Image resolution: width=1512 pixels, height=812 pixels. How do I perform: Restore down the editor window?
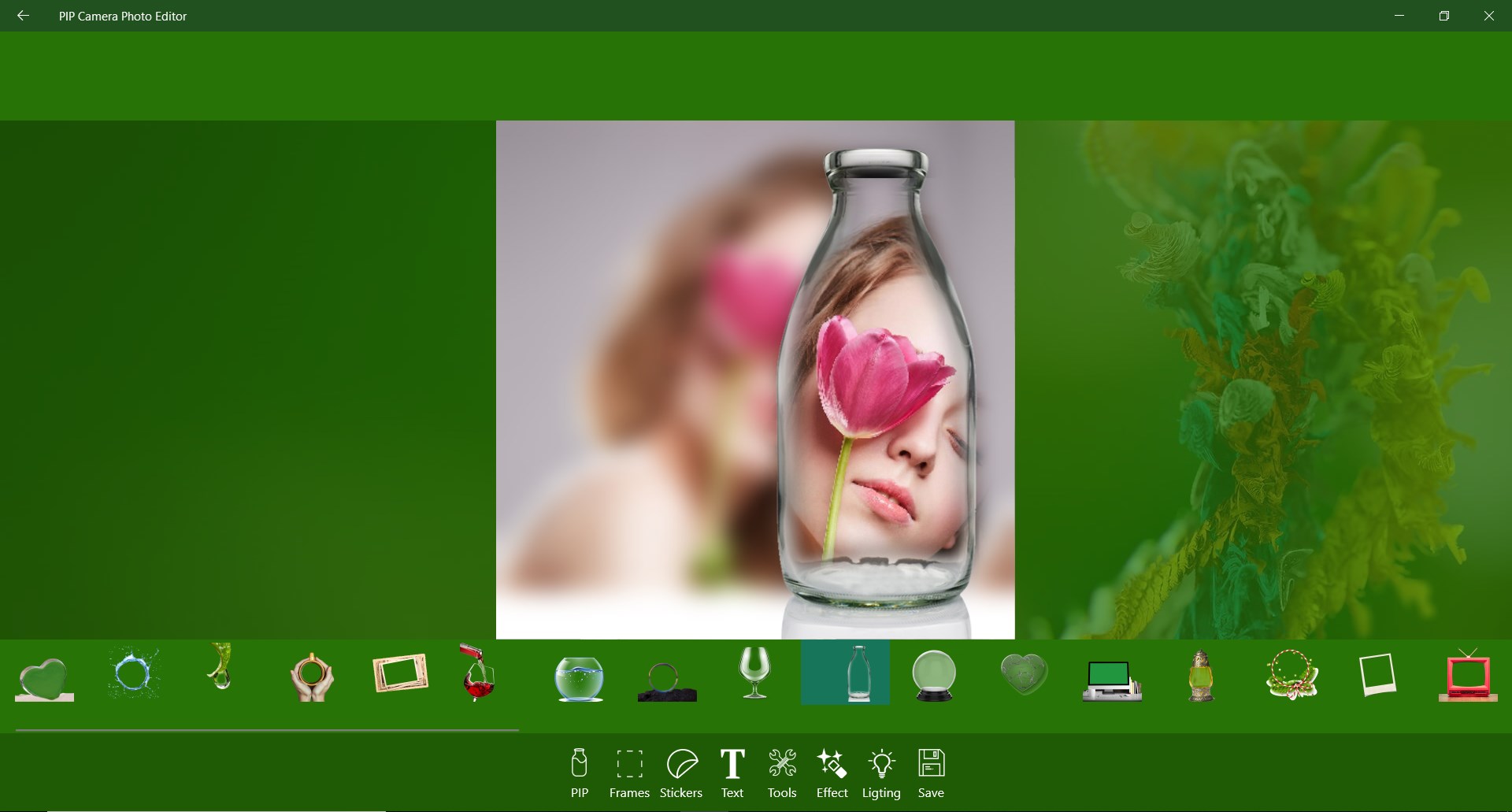point(1444,16)
